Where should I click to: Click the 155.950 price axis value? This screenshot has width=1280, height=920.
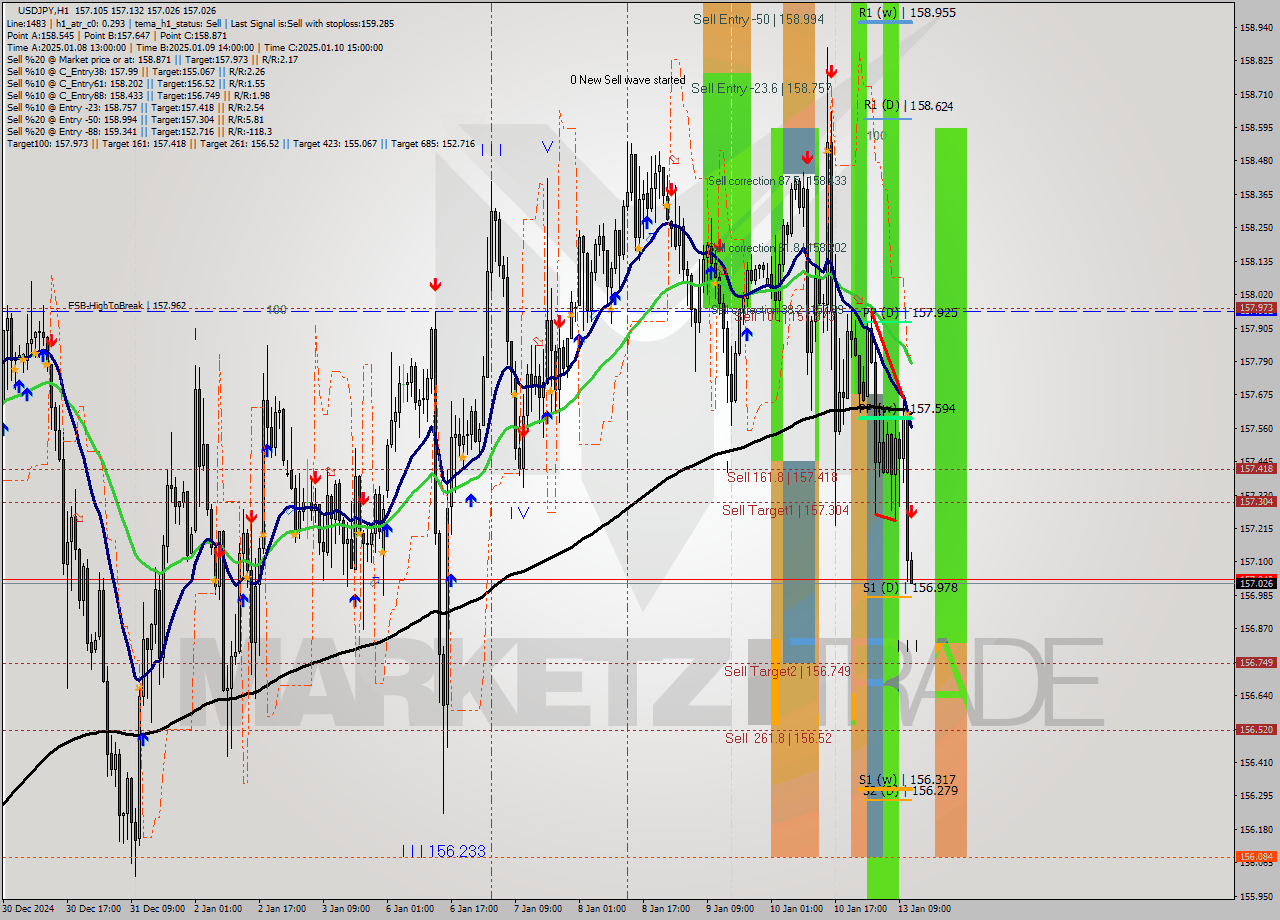[x=1256, y=896]
